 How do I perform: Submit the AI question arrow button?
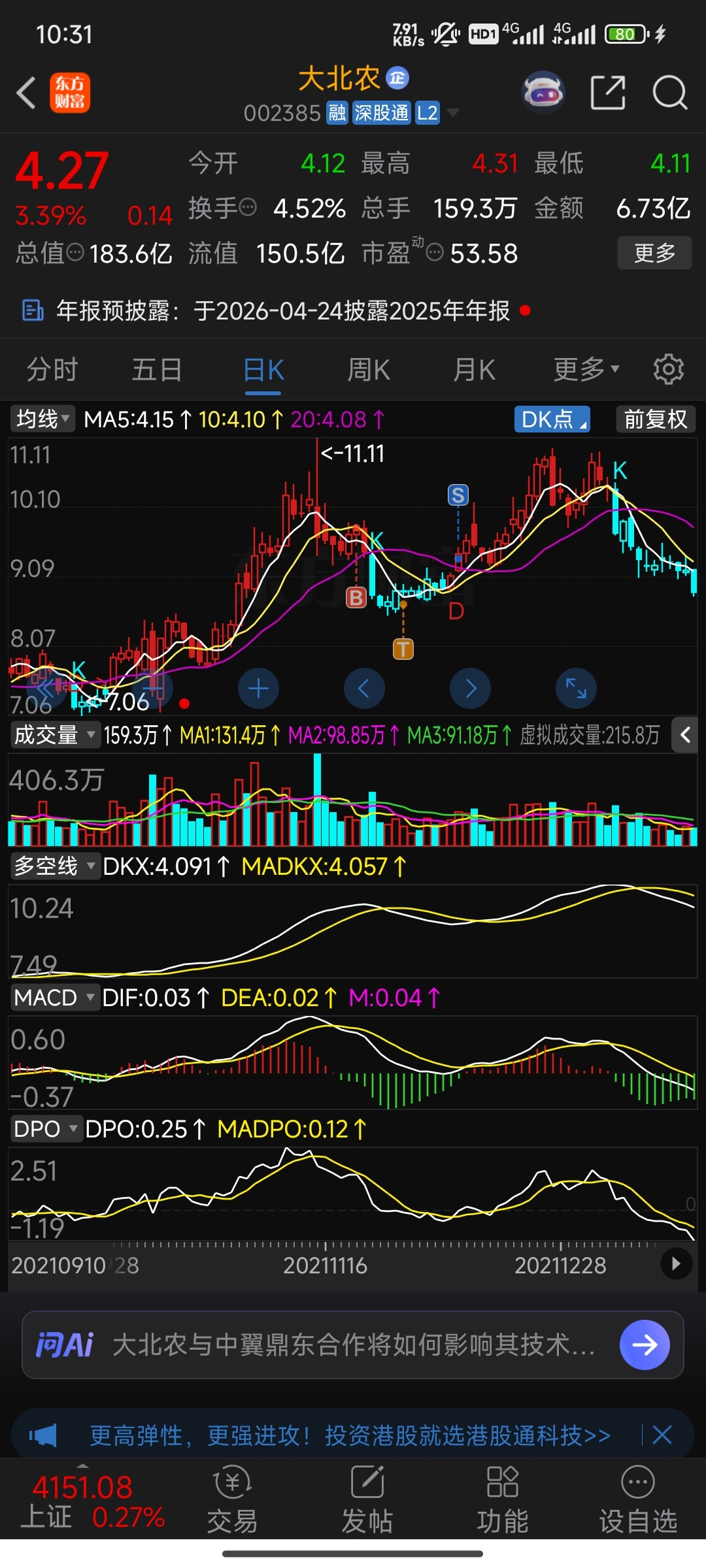(x=645, y=1345)
